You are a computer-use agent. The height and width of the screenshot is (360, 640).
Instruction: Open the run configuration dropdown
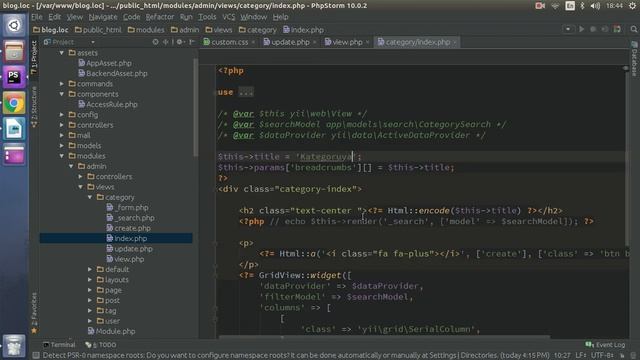tap(568, 29)
